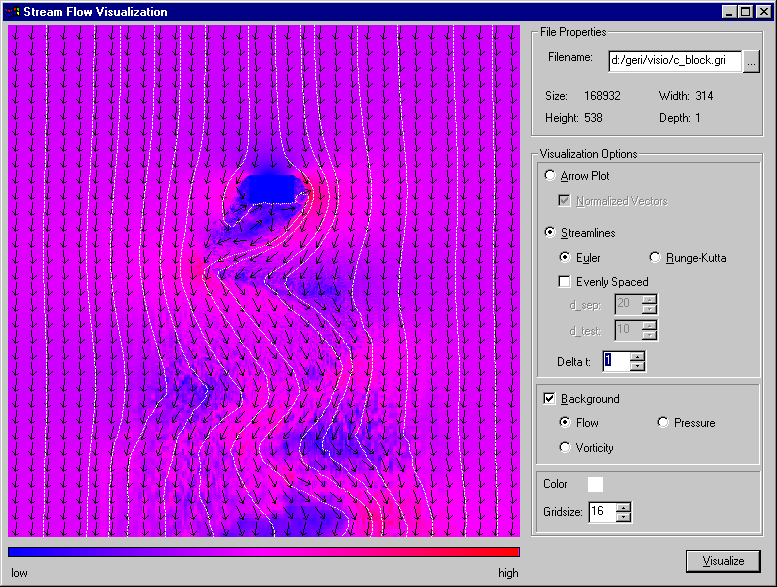This screenshot has width=777, height=587.
Task: Click the browse file ellipsis button
Action: [x=752, y=61]
